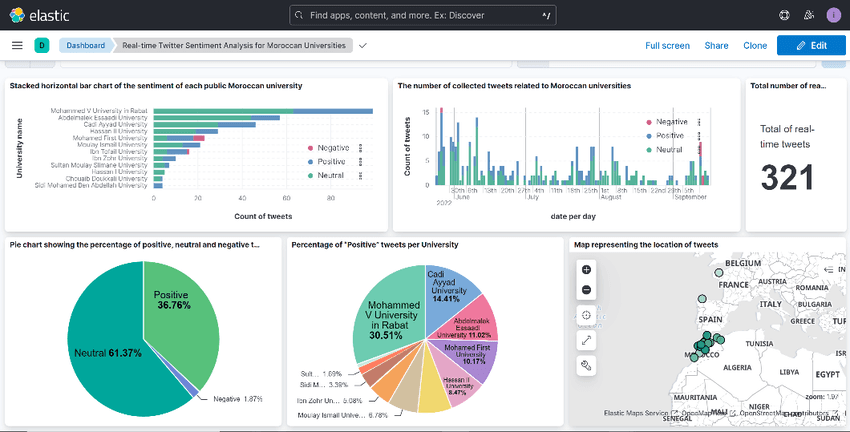Viewport: 850px width, 432px height.
Task: Toggle Negative series in university bar chart legend
Action: tap(333, 148)
